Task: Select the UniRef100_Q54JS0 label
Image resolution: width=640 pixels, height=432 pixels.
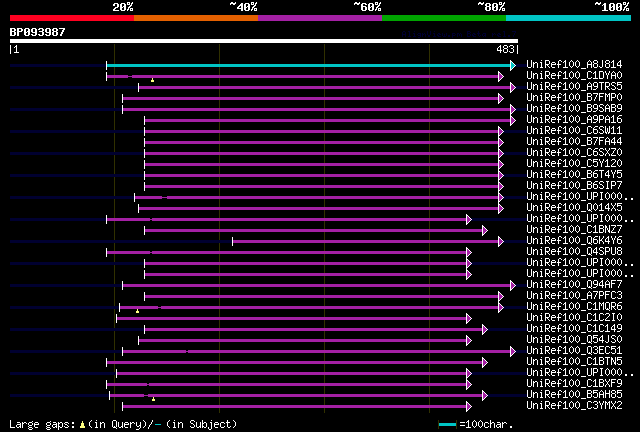Action: pos(574,339)
